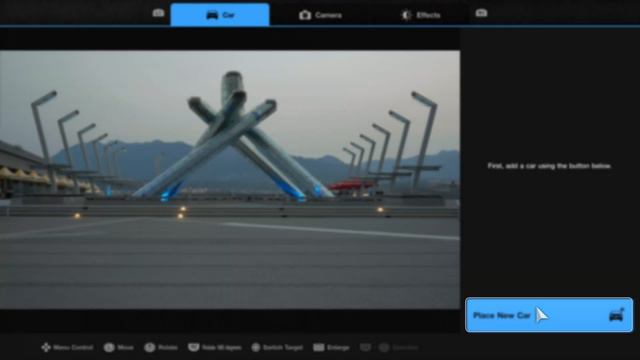Image resolution: width=640 pixels, height=360 pixels.
Task: Select the Car tab
Action: point(220,15)
